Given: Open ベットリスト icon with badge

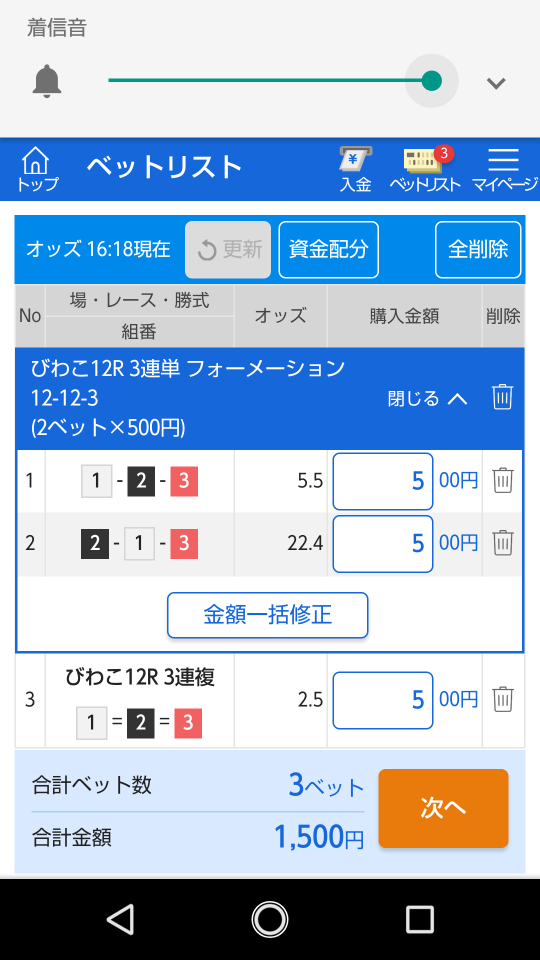Looking at the screenshot, I should (x=425, y=170).
